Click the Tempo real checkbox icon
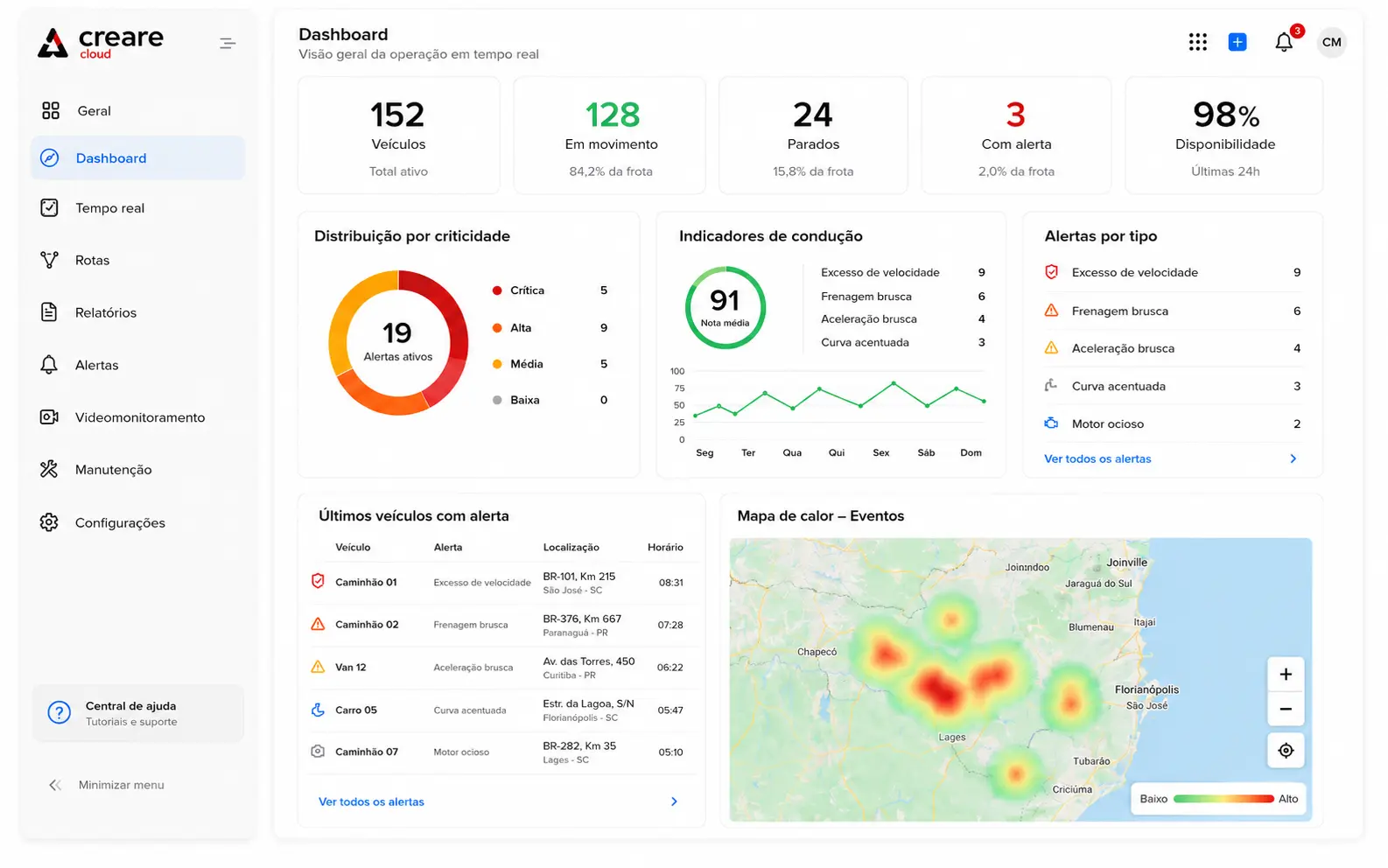Viewport: 1388px width, 868px height. [50, 207]
